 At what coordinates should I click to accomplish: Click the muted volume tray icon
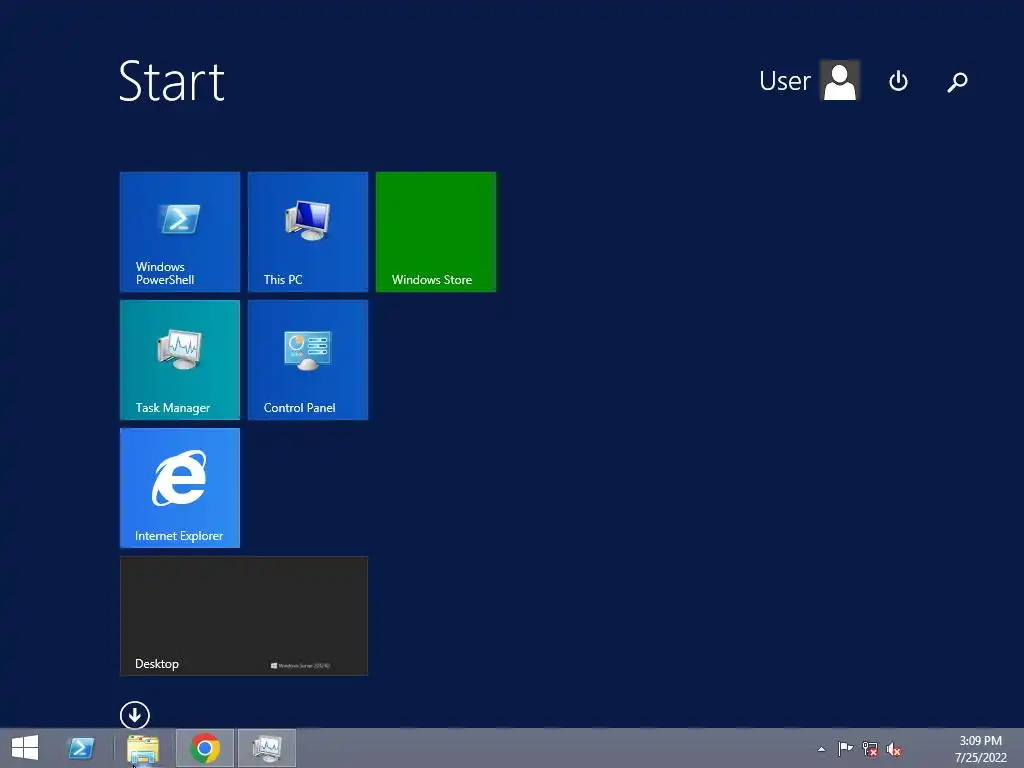pos(893,749)
